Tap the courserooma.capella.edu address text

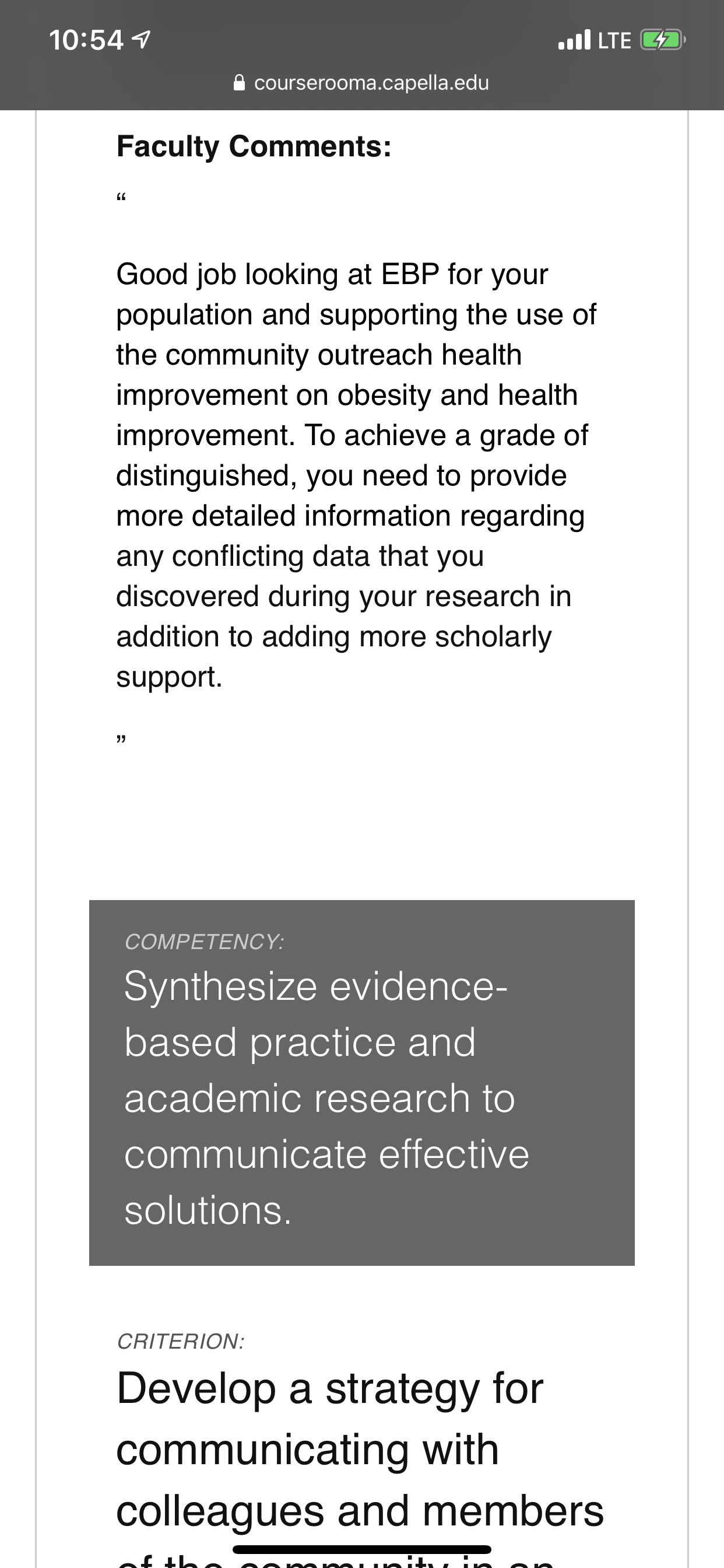[x=371, y=83]
